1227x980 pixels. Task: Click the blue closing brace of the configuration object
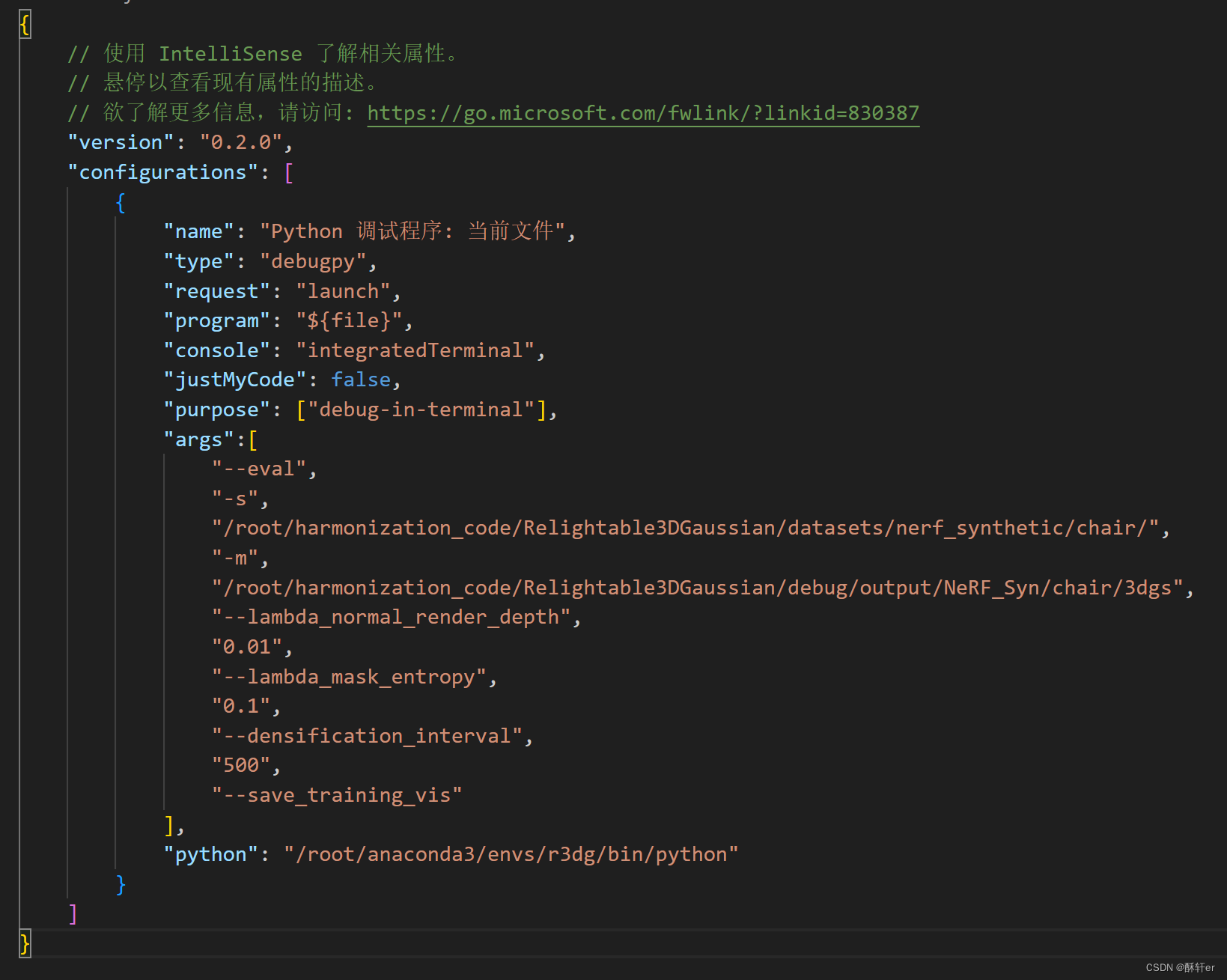121,884
